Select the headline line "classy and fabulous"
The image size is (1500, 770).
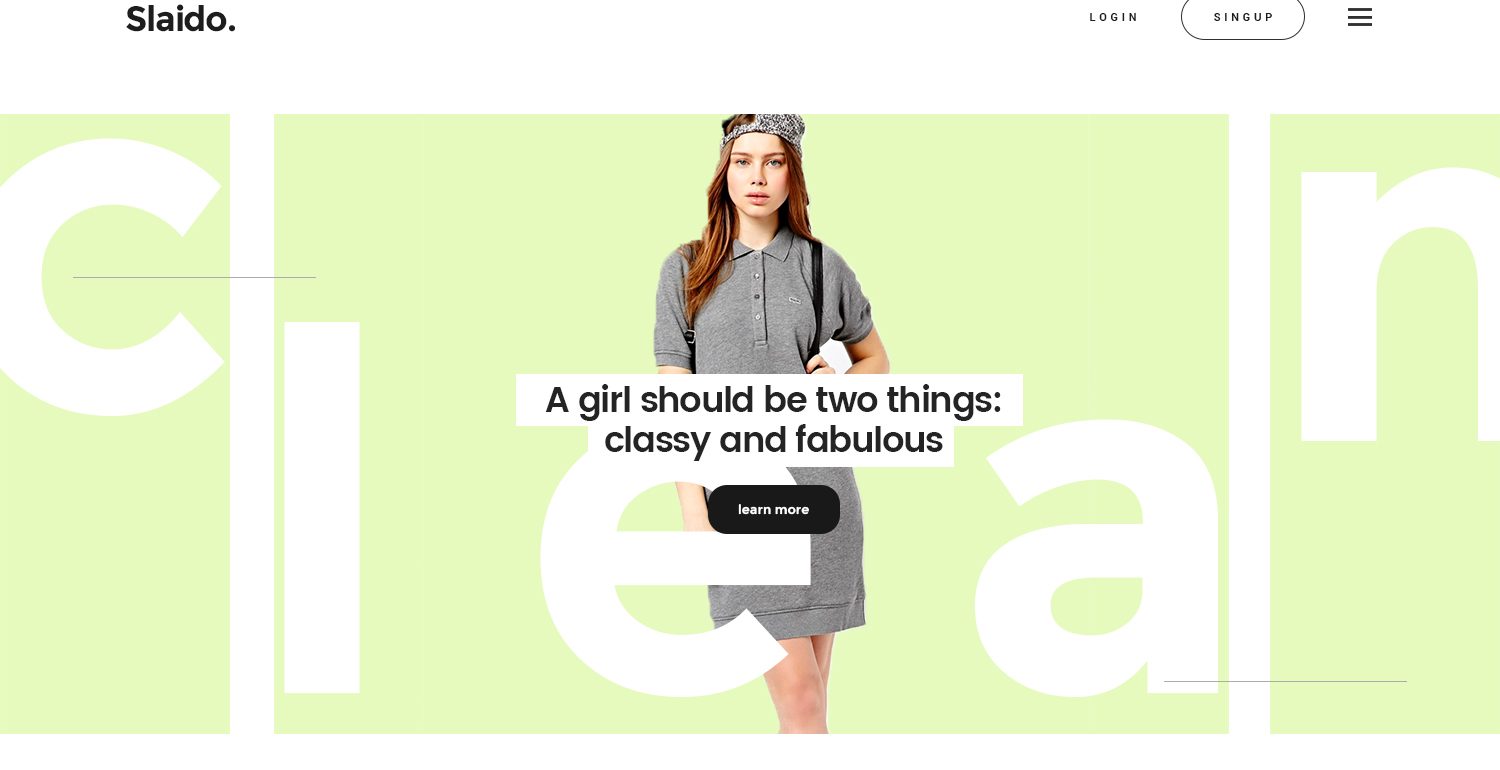(773, 440)
